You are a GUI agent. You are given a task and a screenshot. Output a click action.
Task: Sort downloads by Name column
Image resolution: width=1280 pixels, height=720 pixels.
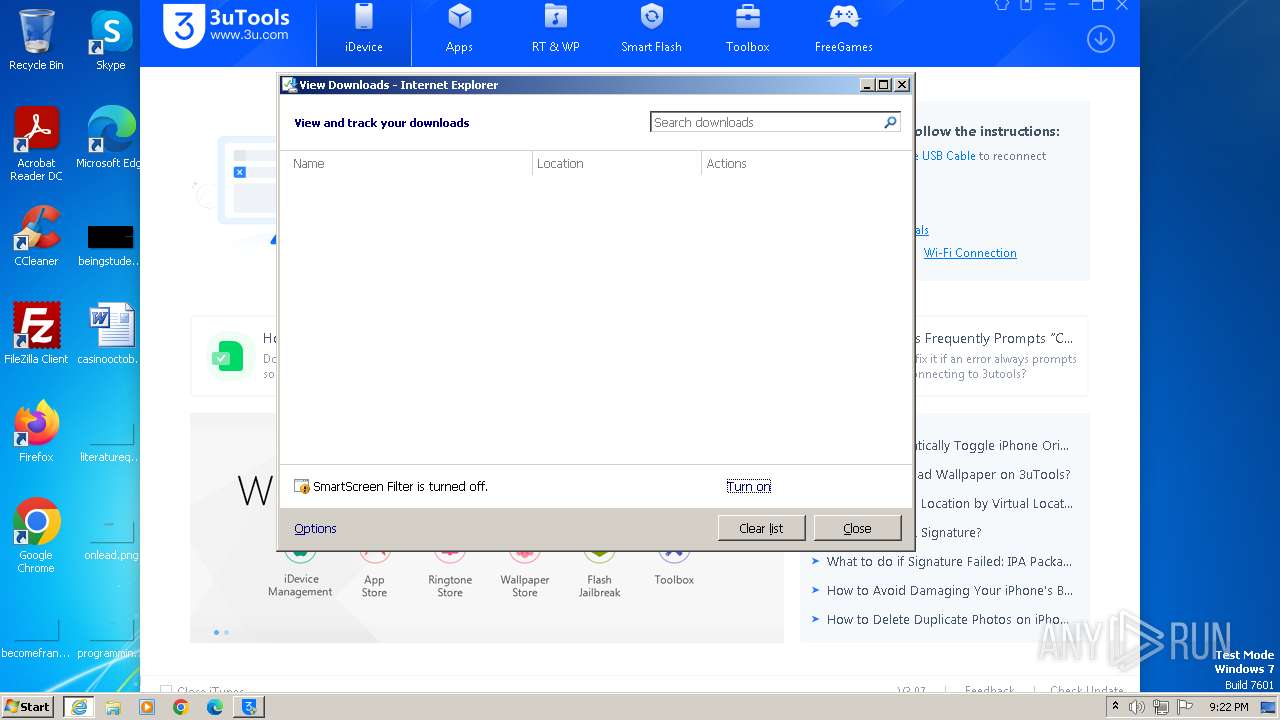point(405,163)
